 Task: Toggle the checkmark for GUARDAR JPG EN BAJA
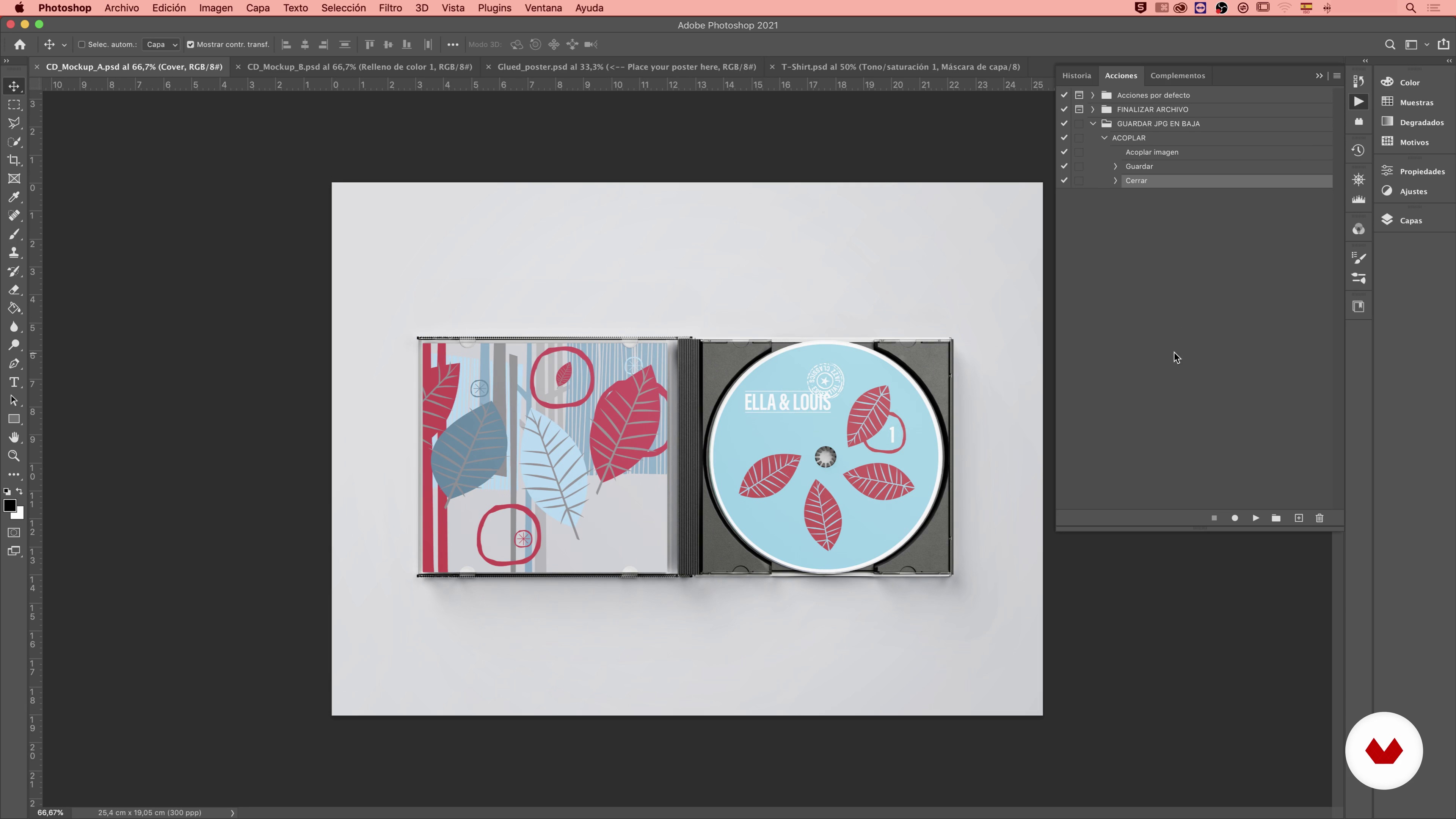coord(1064,123)
